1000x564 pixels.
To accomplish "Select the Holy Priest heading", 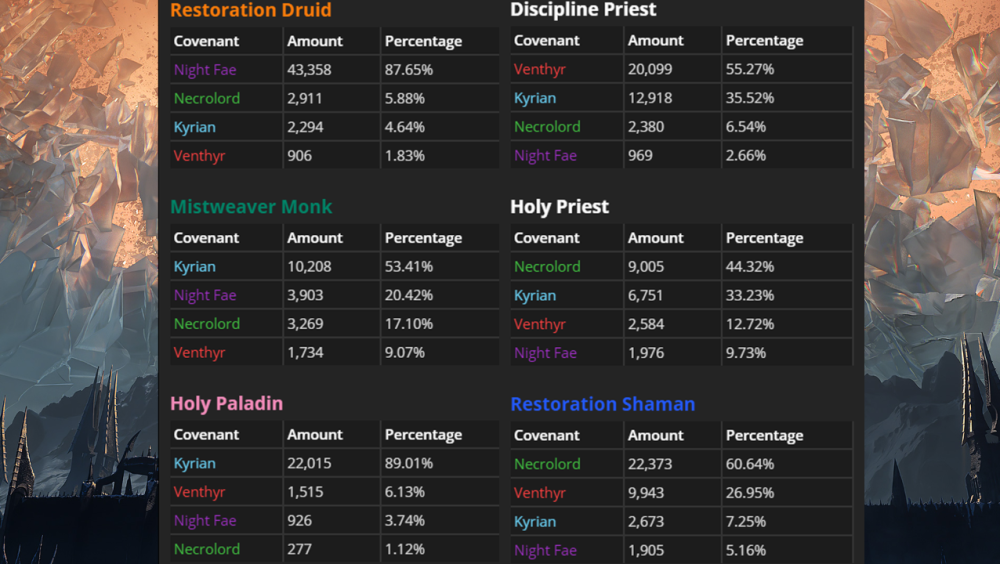I will tap(559, 207).
